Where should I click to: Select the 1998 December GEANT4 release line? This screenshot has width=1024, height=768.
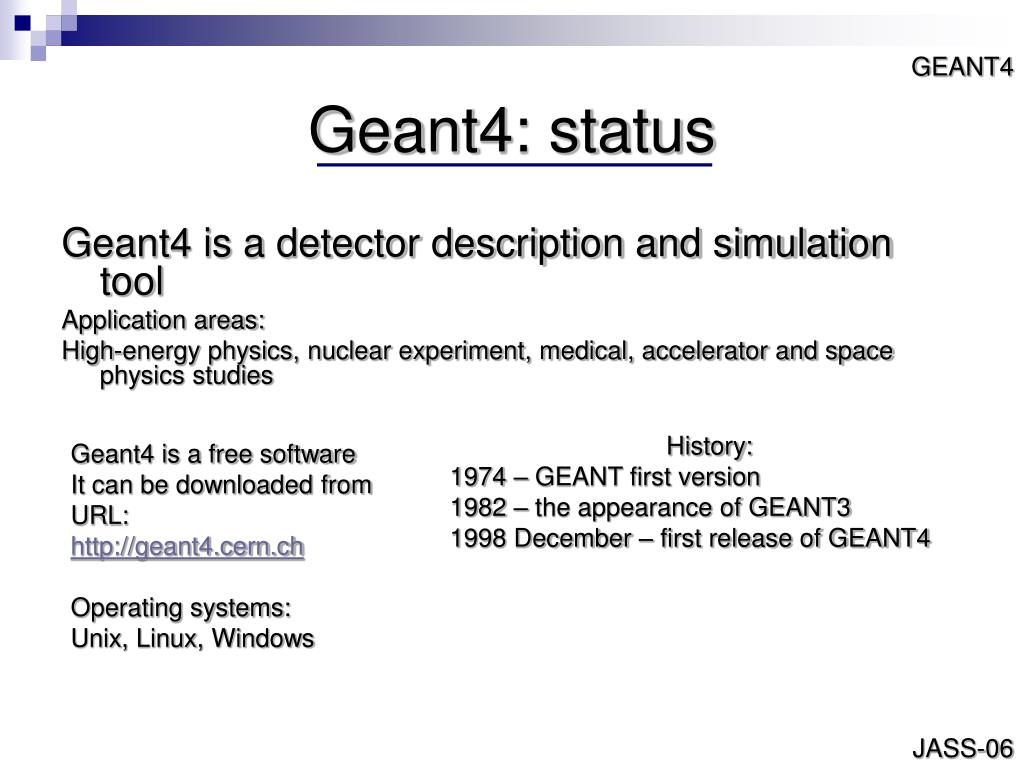pos(690,538)
